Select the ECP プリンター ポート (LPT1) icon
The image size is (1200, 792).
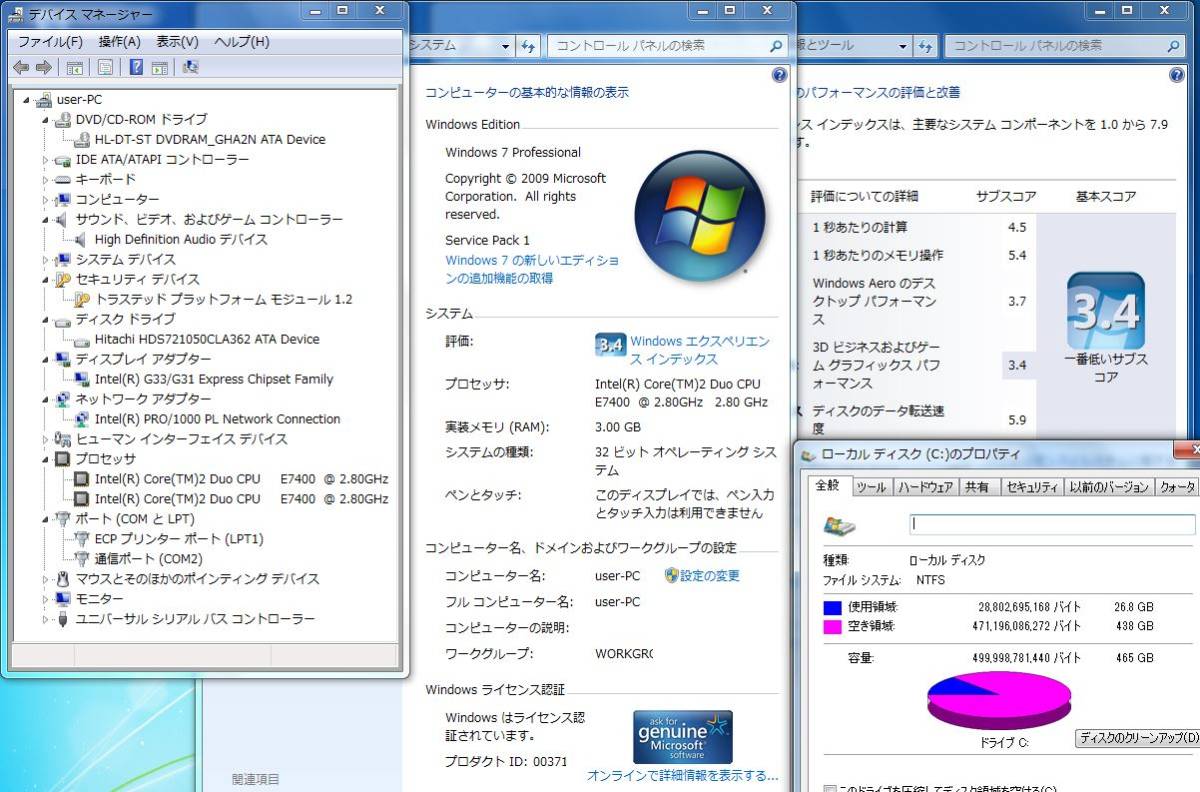[x=82, y=539]
